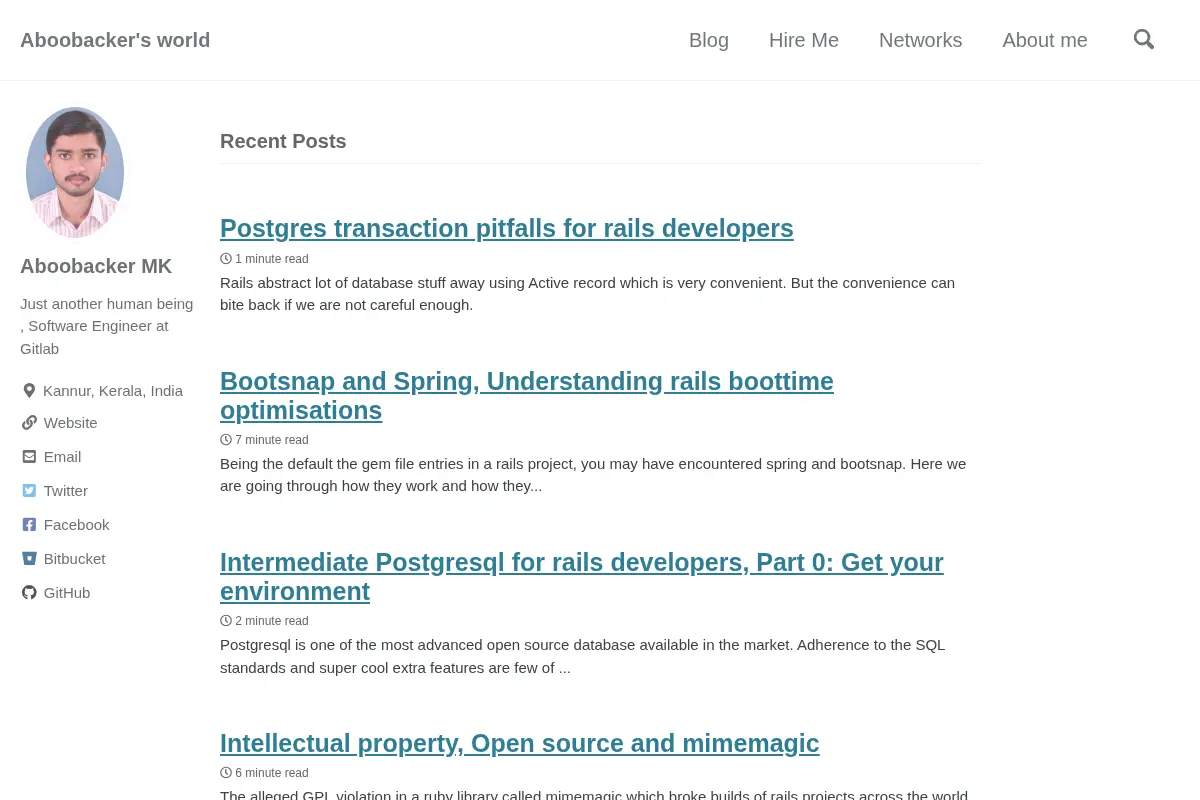Click the Facebook icon in sidebar
The height and width of the screenshot is (800, 1200).
[29, 524]
